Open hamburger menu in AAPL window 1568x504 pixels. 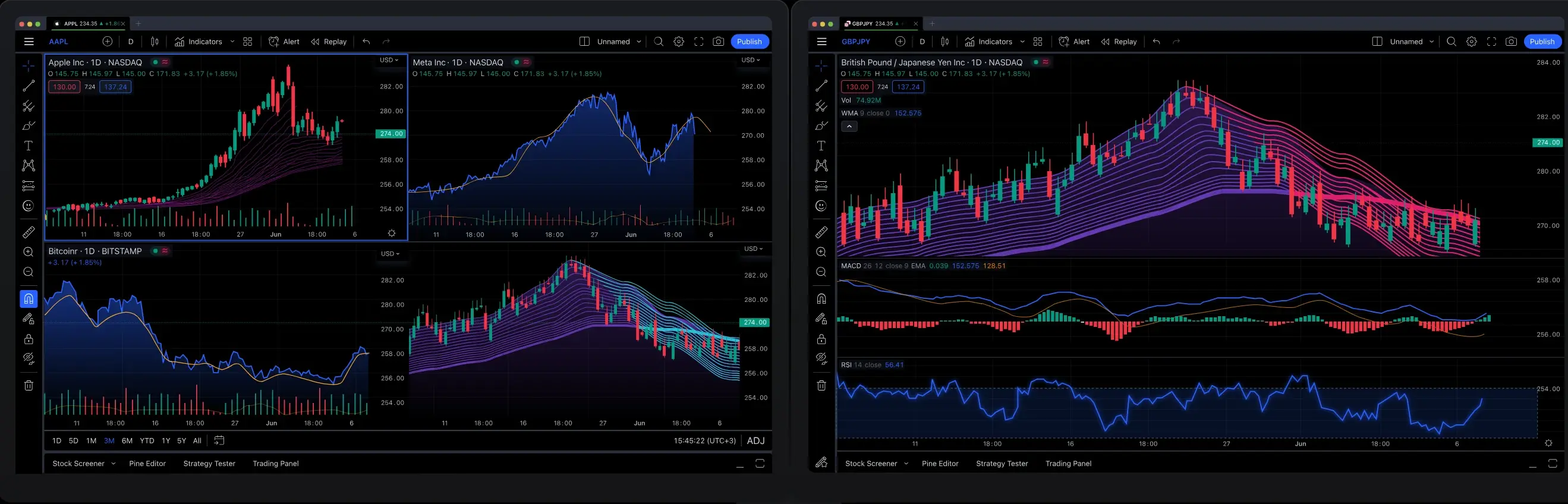tap(29, 42)
